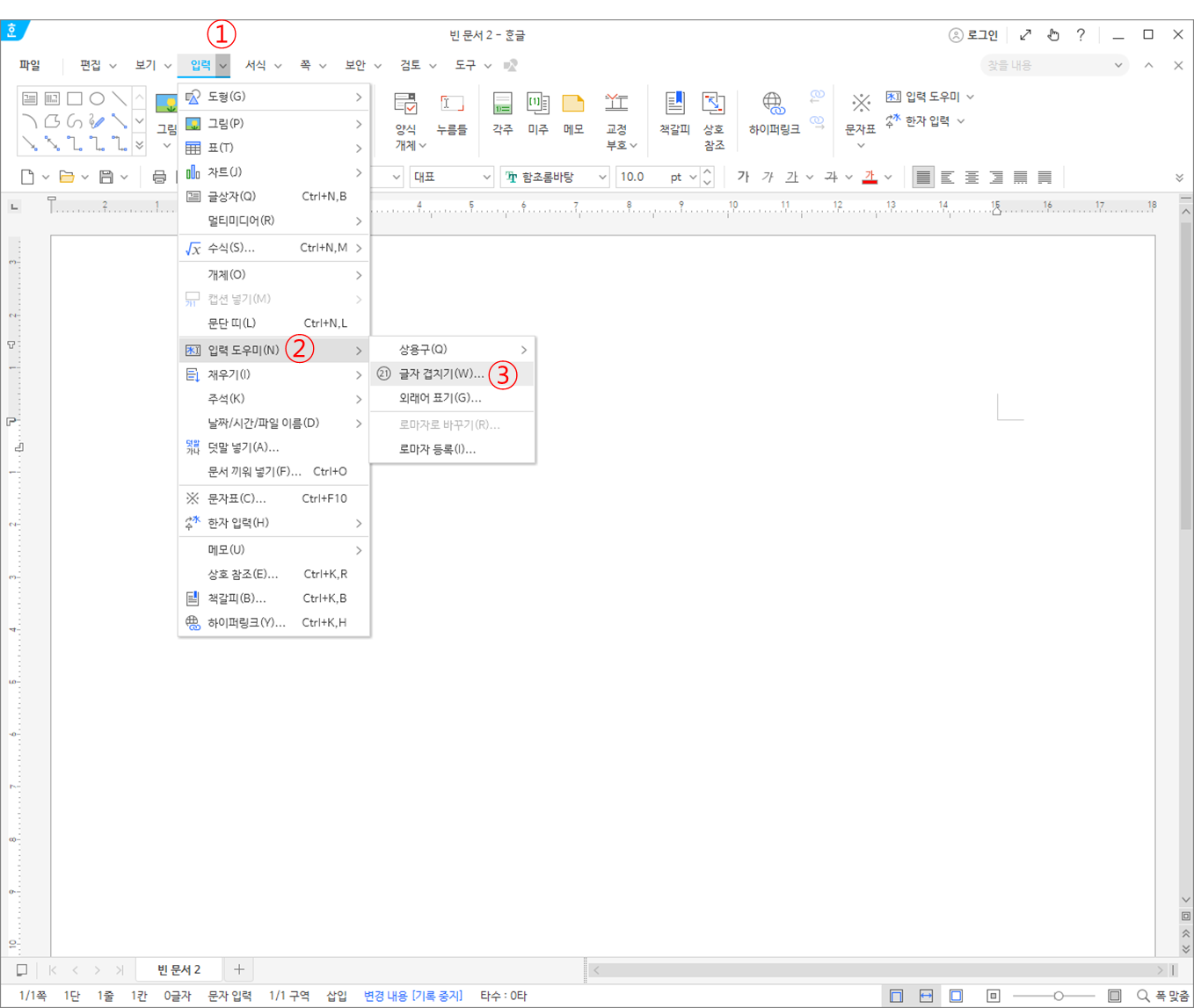Image resolution: width=1194 pixels, height=1008 pixels.
Task: Click the 로그인 login button
Action: 973,35
